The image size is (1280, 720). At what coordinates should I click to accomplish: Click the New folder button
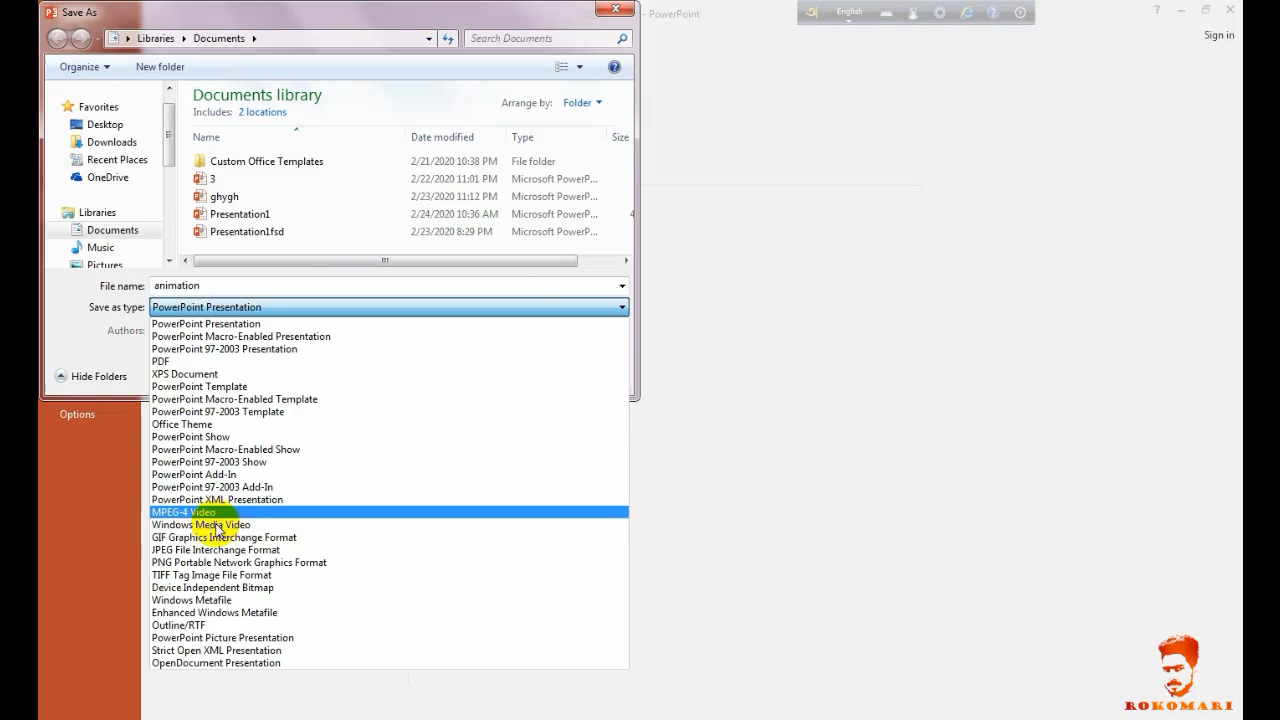[160, 67]
